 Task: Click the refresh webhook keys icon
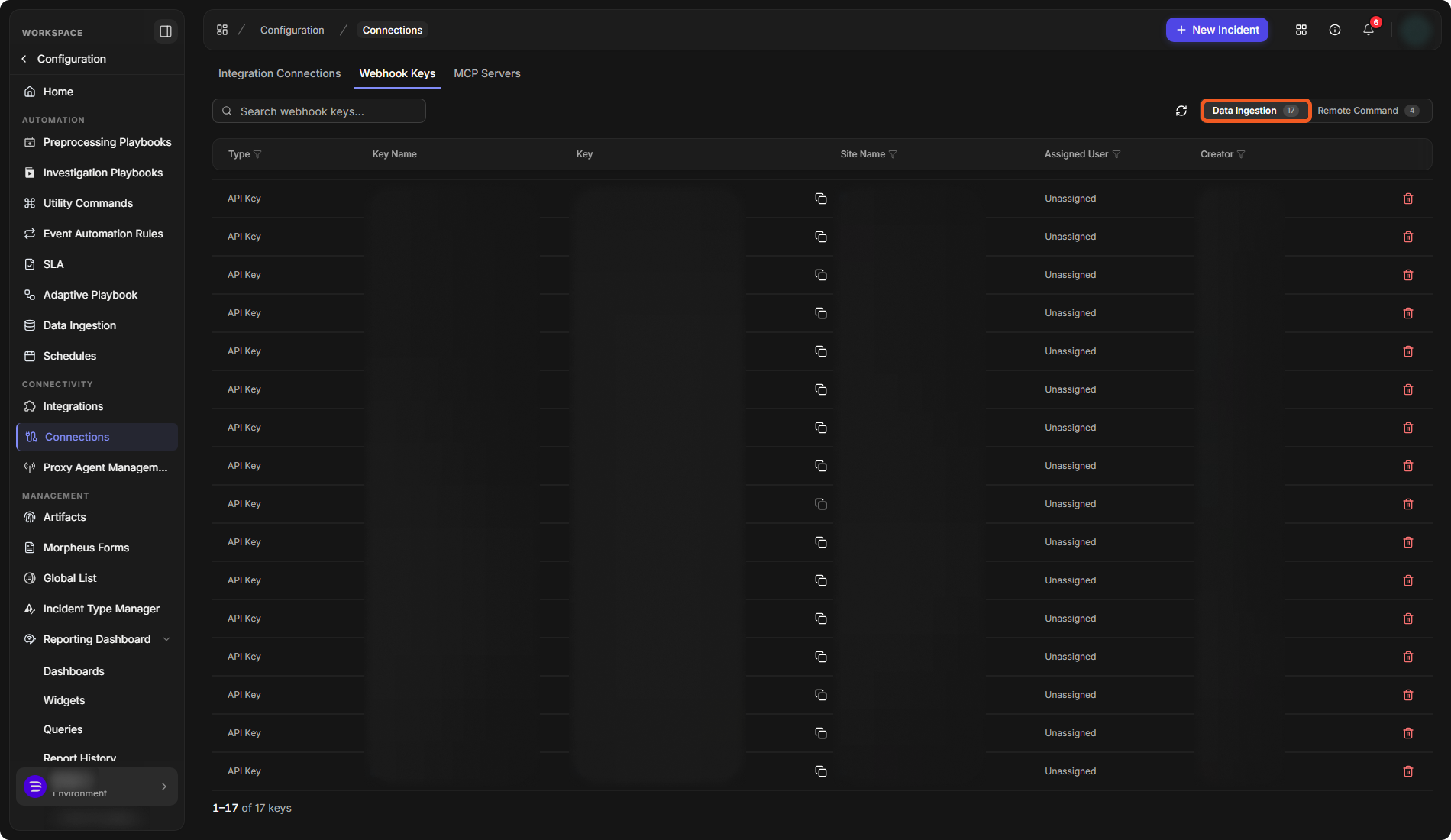click(1181, 111)
